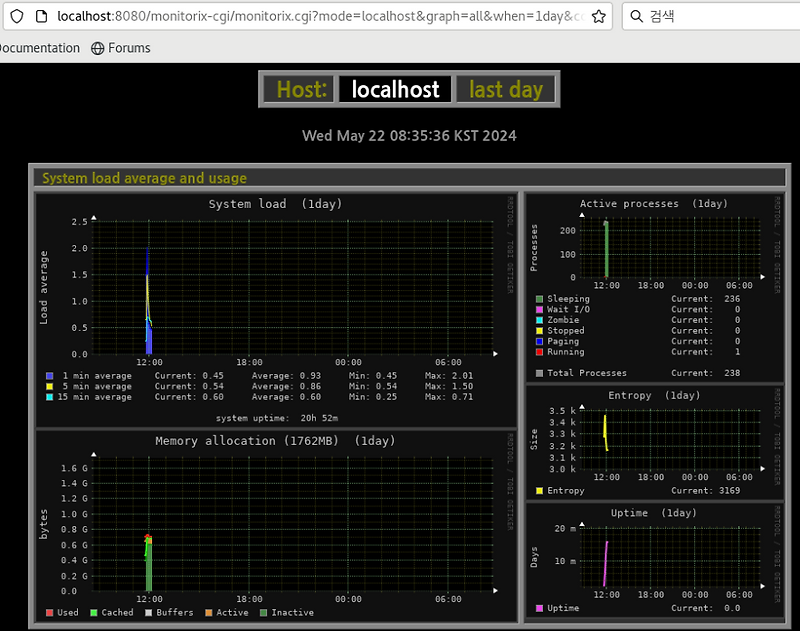The height and width of the screenshot is (631, 800).
Task: Click the magnifier icon in the search box
Action: point(636,16)
